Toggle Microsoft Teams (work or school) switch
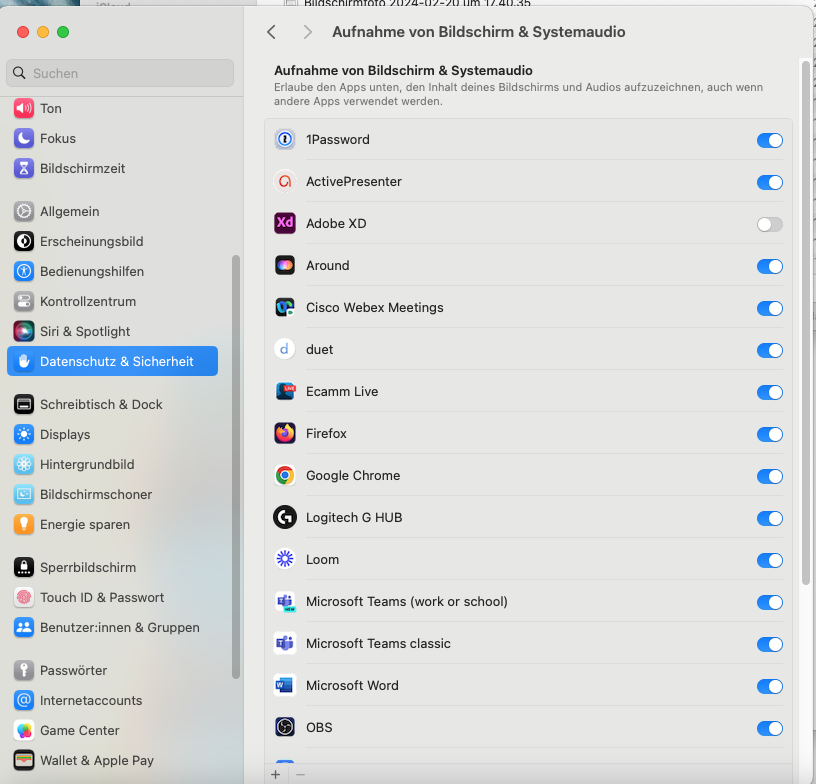 click(770, 602)
